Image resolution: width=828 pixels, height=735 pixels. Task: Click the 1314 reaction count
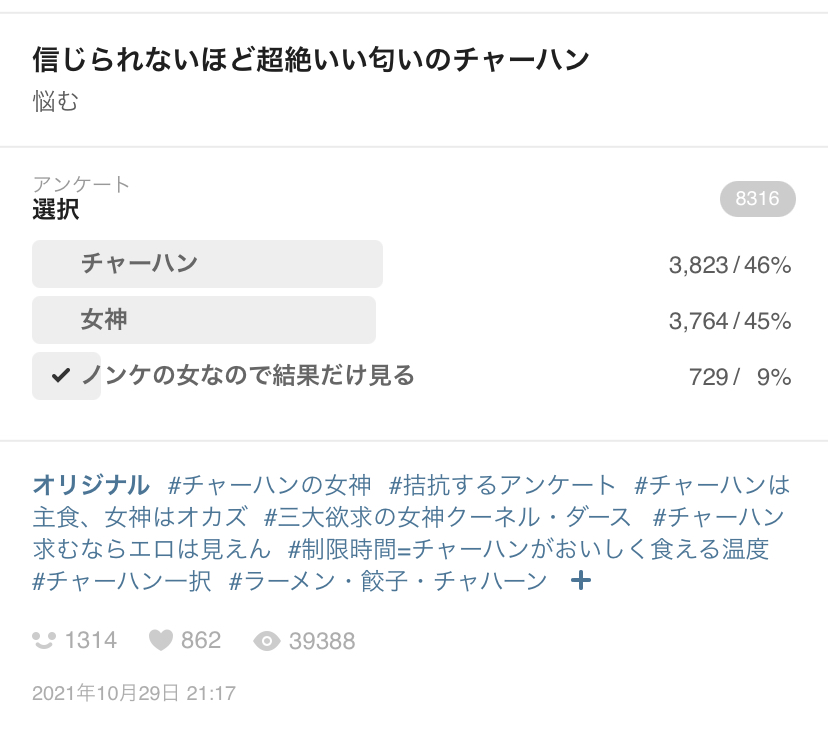coord(90,640)
